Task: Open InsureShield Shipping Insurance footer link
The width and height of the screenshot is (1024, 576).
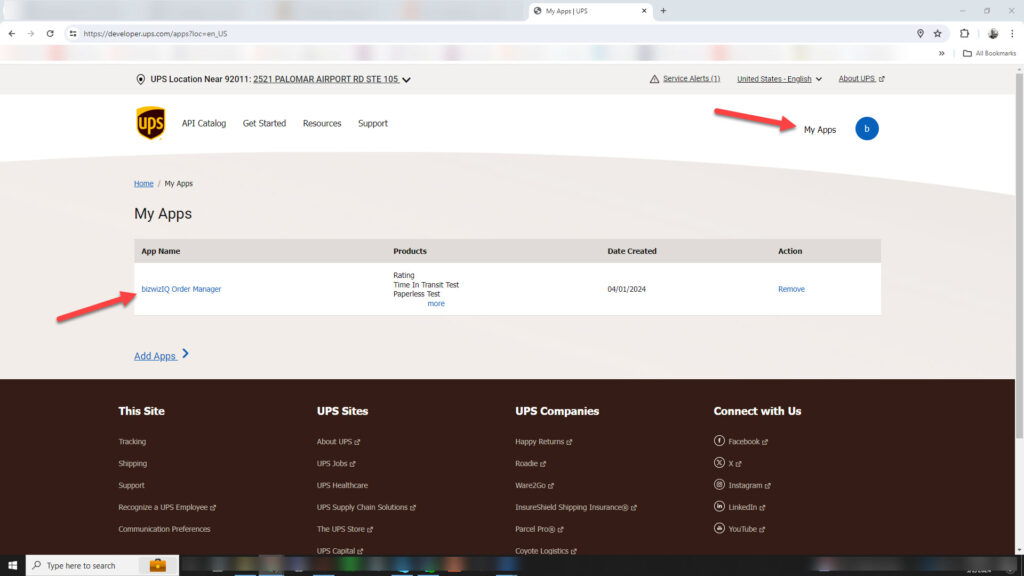Action: tap(576, 507)
